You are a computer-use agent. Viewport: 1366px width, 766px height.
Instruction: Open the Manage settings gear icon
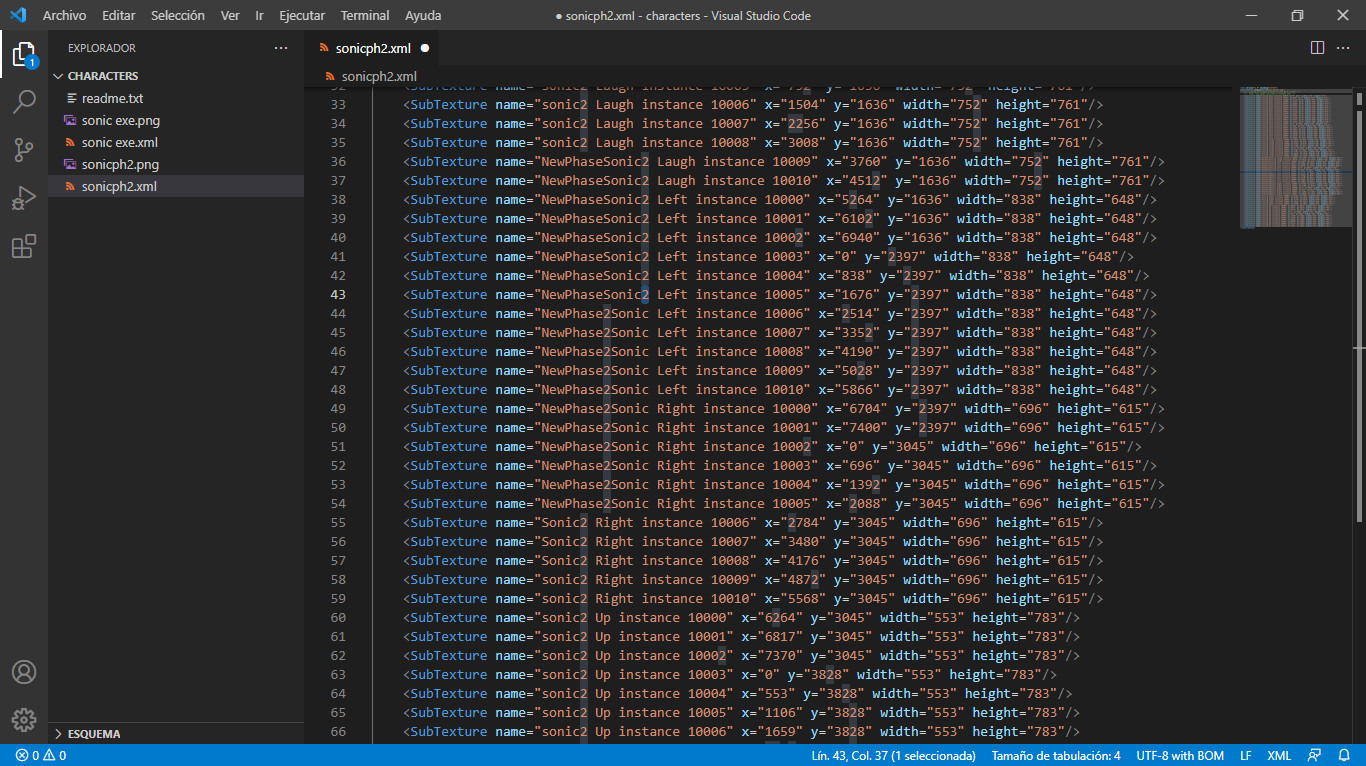click(x=24, y=719)
